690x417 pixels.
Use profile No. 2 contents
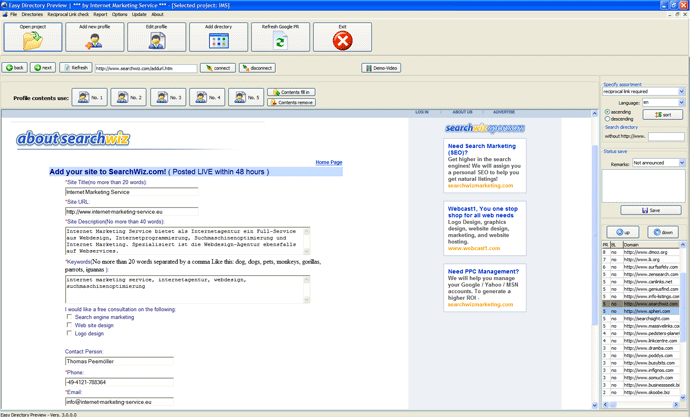click(x=128, y=98)
